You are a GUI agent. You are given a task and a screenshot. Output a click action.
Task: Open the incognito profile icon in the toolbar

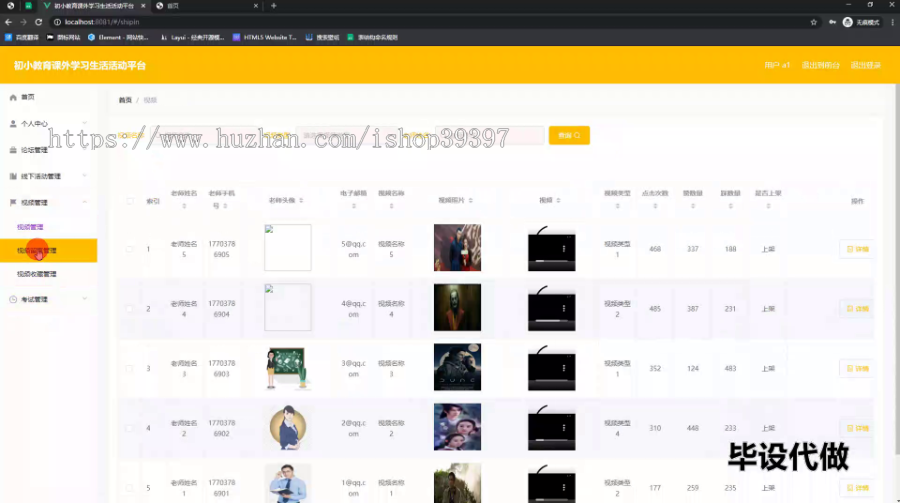pos(847,22)
